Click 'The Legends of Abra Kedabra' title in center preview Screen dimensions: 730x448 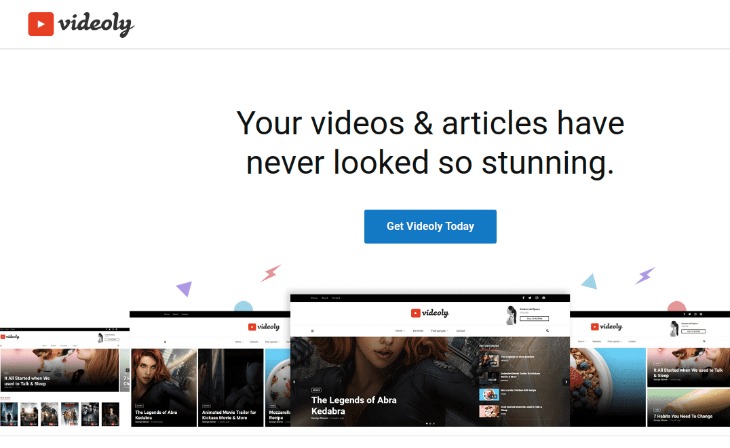coord(354,405)
